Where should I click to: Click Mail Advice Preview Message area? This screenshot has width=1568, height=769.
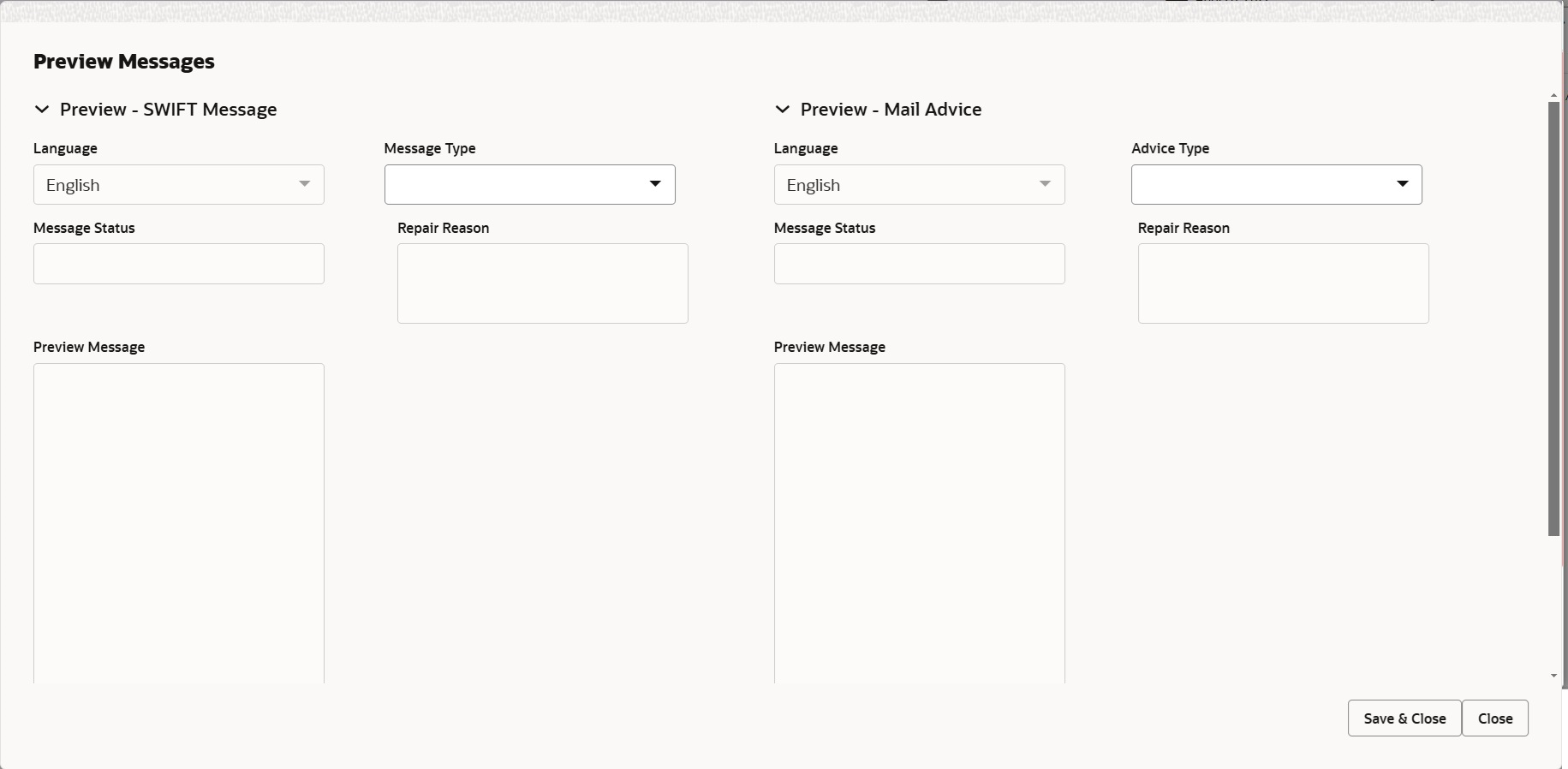coord(920,523)
